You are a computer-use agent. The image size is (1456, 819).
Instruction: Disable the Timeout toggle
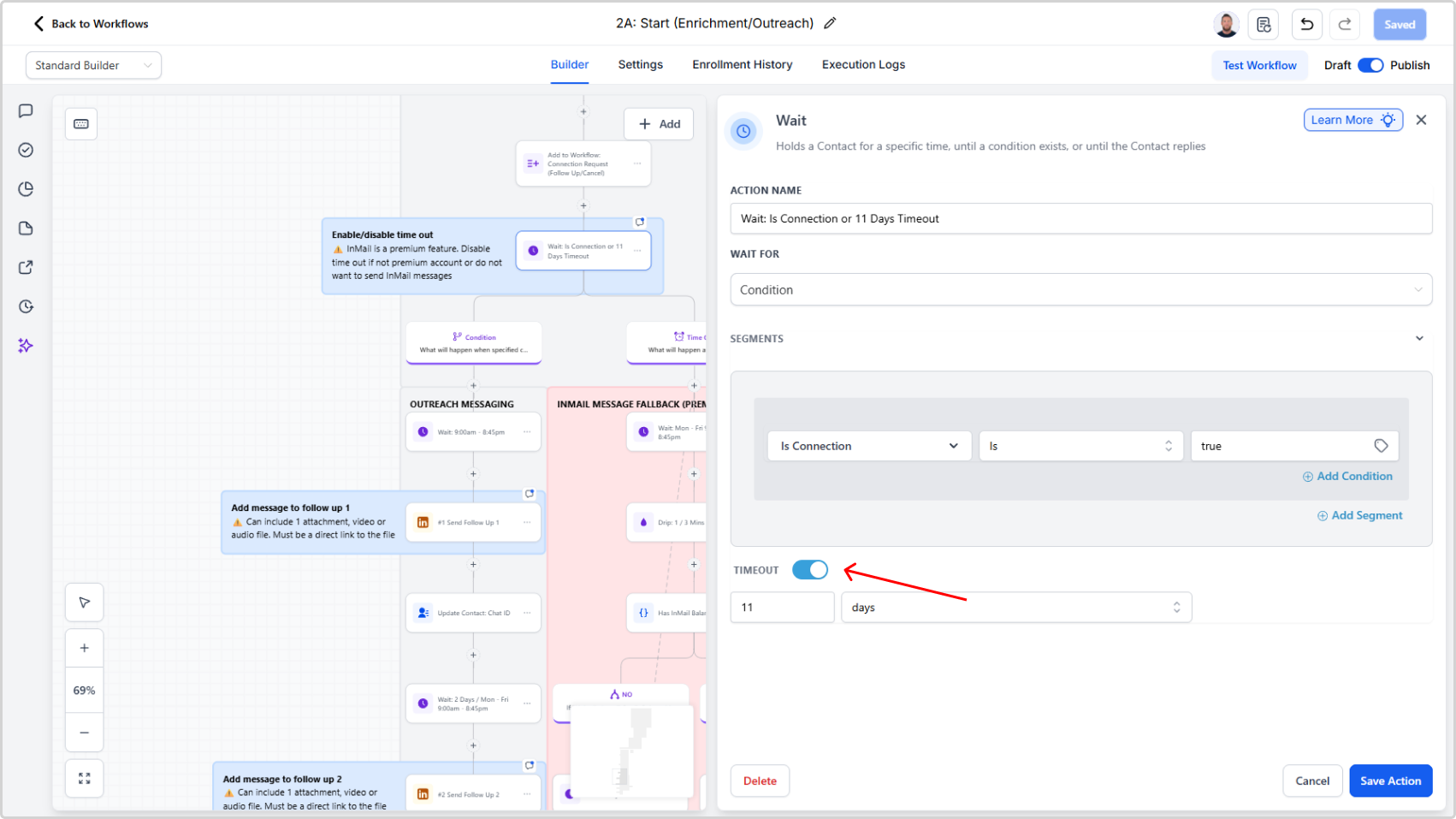pyautogui.click(x=809, y=570)
